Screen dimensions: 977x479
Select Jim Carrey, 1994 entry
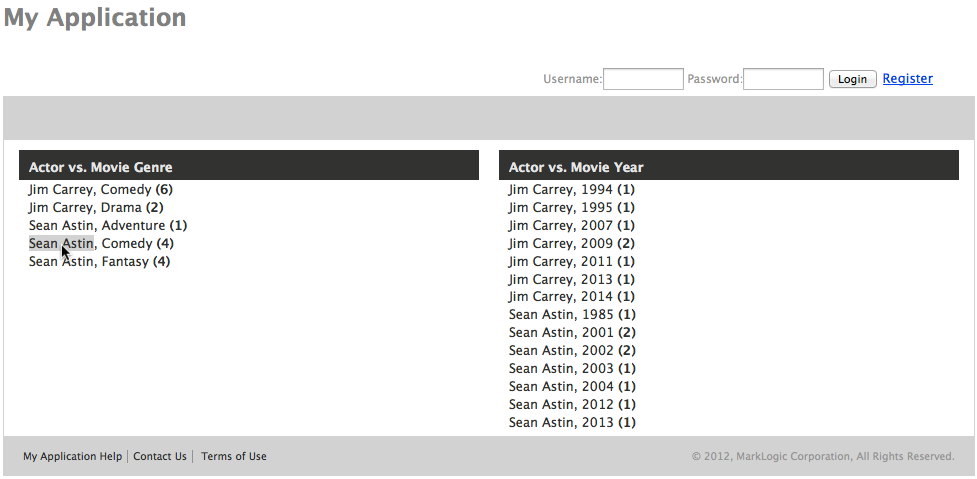click(x=560, y=189)
